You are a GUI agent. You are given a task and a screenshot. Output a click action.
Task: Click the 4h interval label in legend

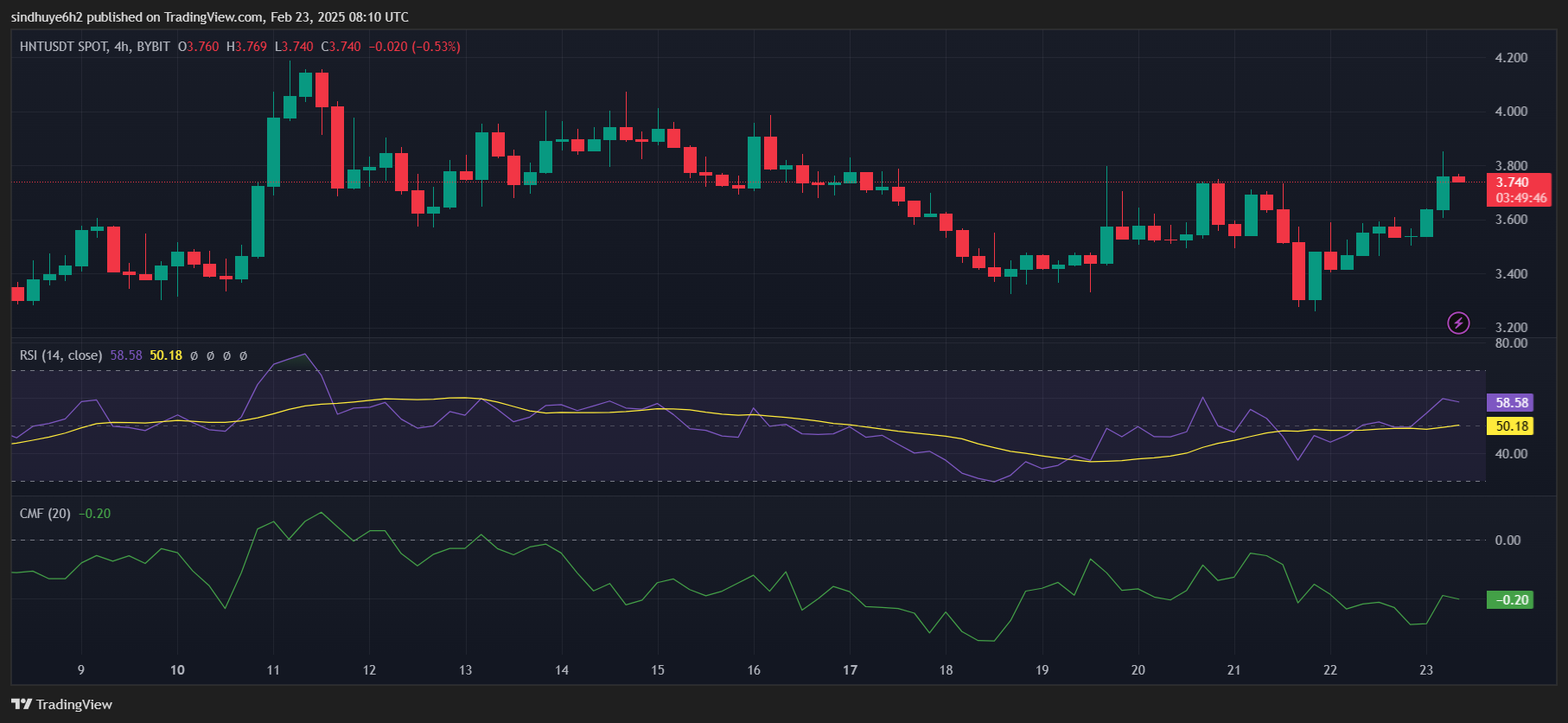(x=121, y=47)
